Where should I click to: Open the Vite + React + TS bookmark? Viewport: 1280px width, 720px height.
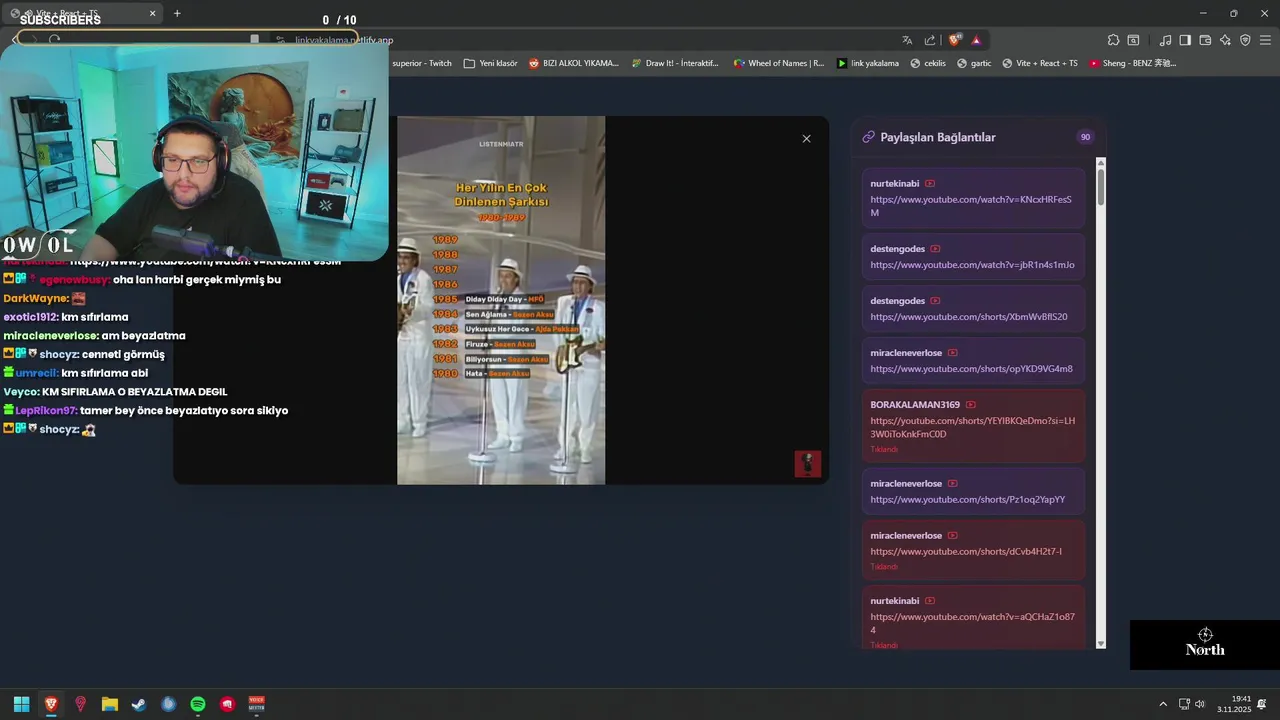coord(1040,63)
